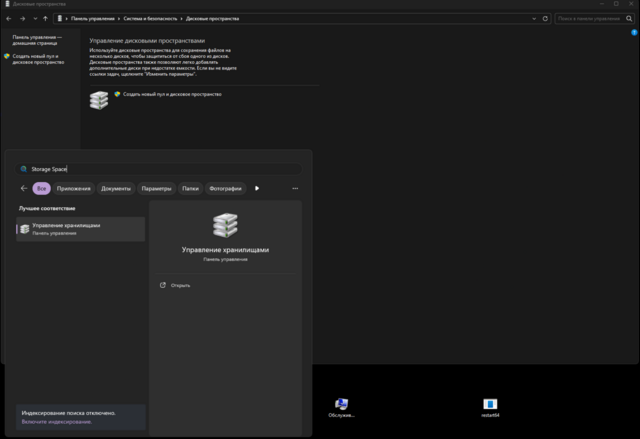640x439 pixels.
Task: Select the Документы search filter tab
Action: (116, 188)
